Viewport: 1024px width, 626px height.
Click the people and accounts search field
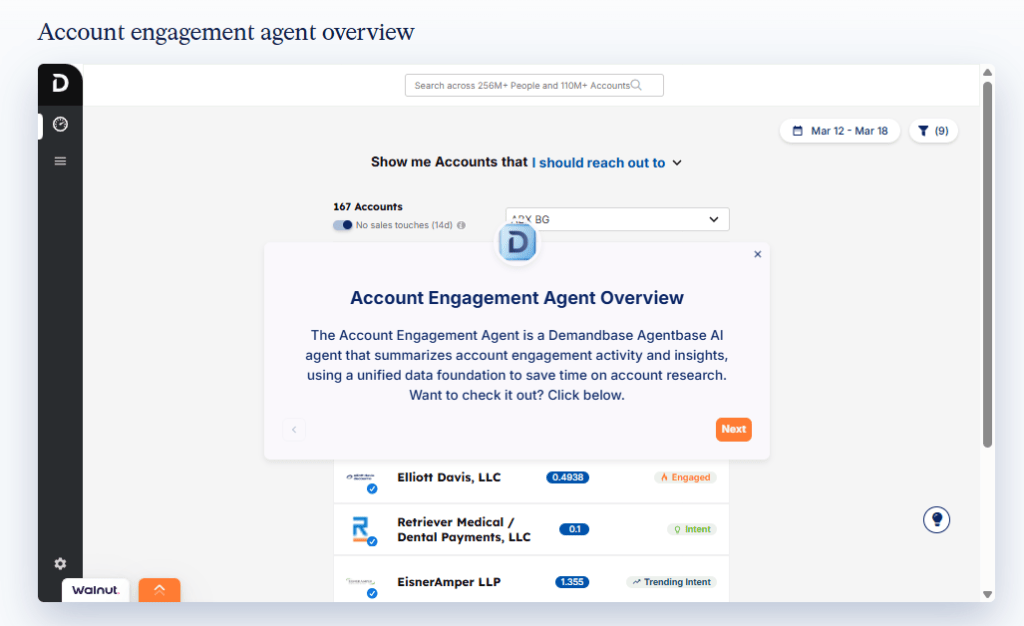533,86
